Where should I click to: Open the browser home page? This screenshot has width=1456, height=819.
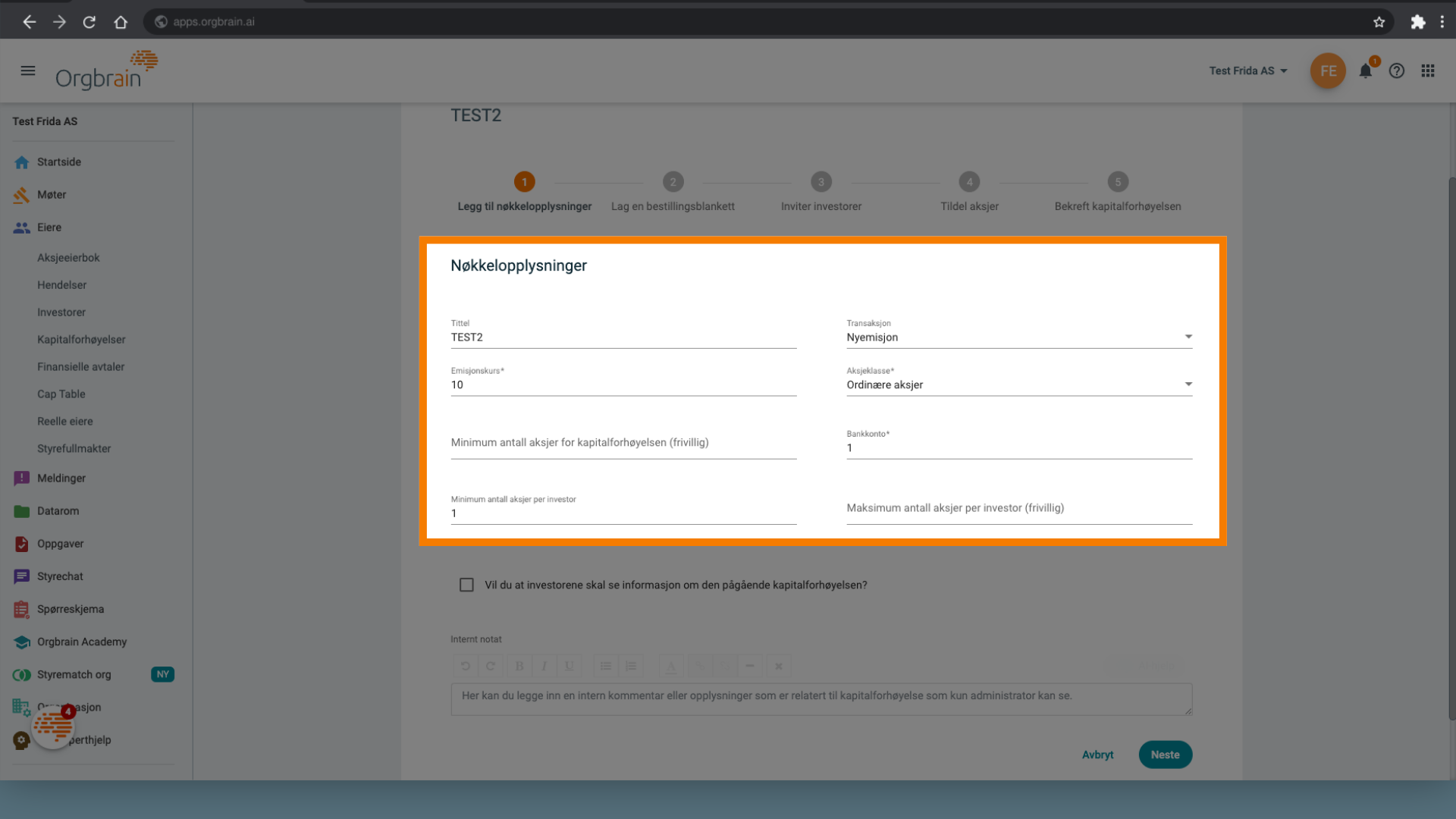click(121, 22)
